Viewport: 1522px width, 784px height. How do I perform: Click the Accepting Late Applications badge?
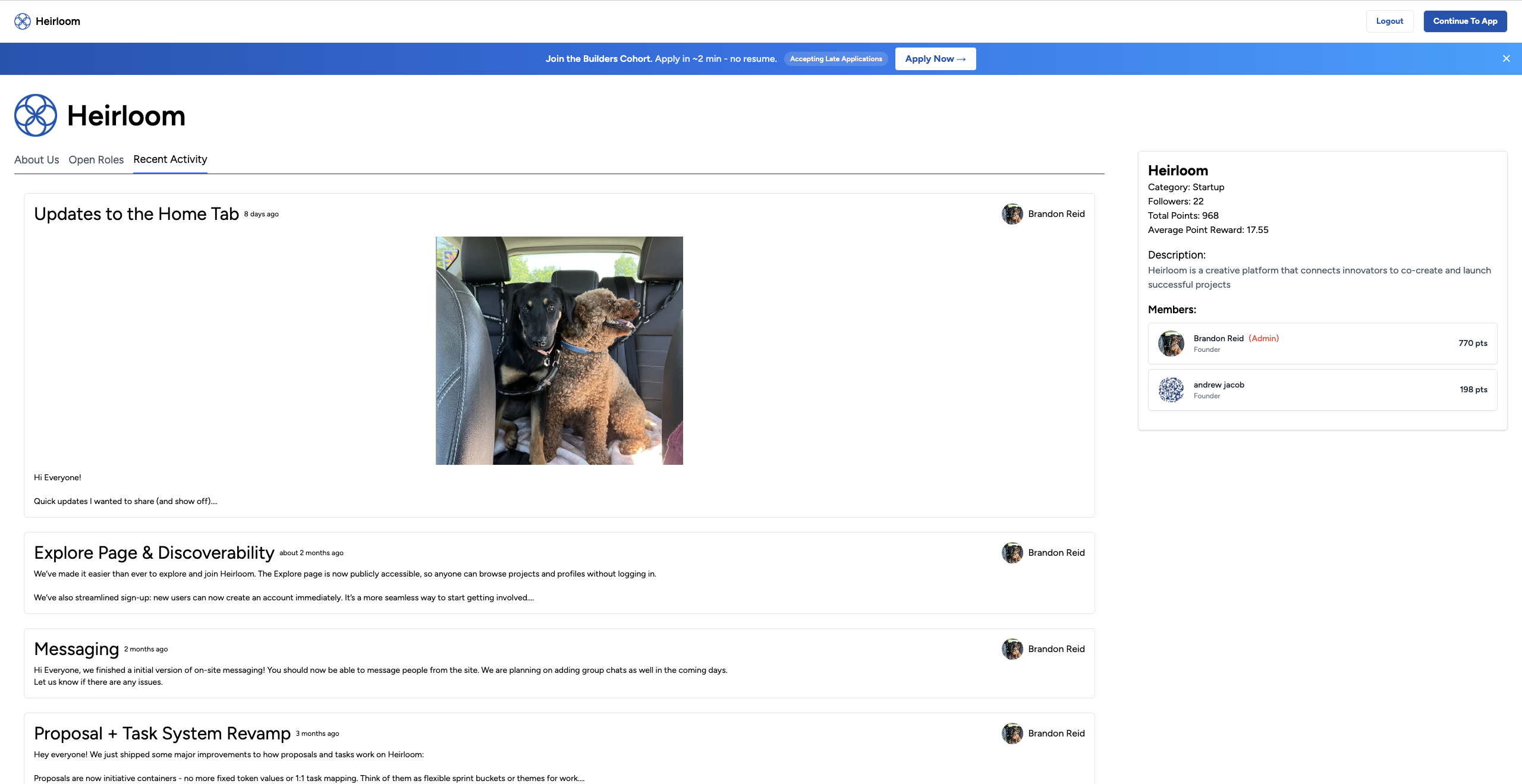(x=835, y=59)
